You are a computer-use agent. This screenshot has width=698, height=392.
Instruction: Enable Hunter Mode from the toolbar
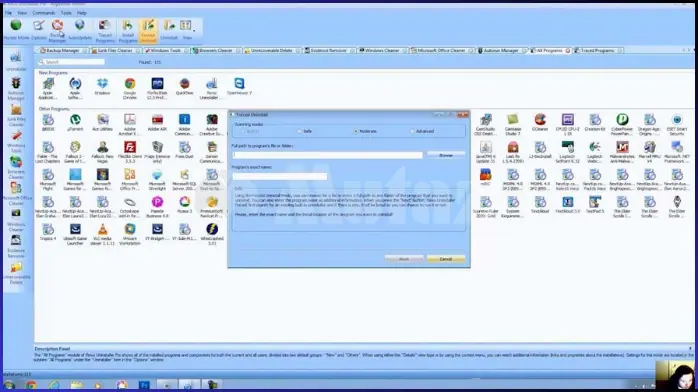(x=16, y=30)
